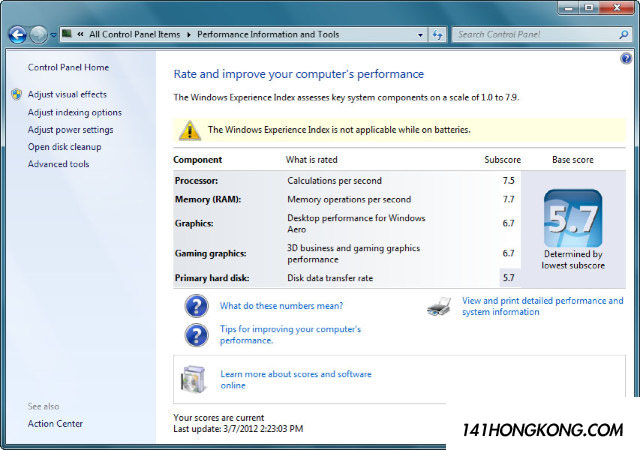The height and width of the screenshot is (450, 640).
Task: Click the Back navigation arrow button
Action: [17, 35]
